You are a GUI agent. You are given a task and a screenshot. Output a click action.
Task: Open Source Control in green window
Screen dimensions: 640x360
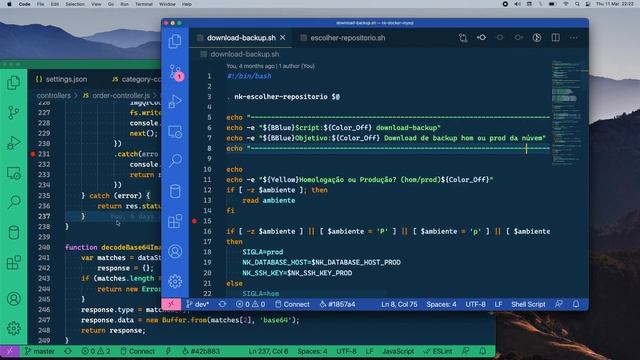pos(13,113)
